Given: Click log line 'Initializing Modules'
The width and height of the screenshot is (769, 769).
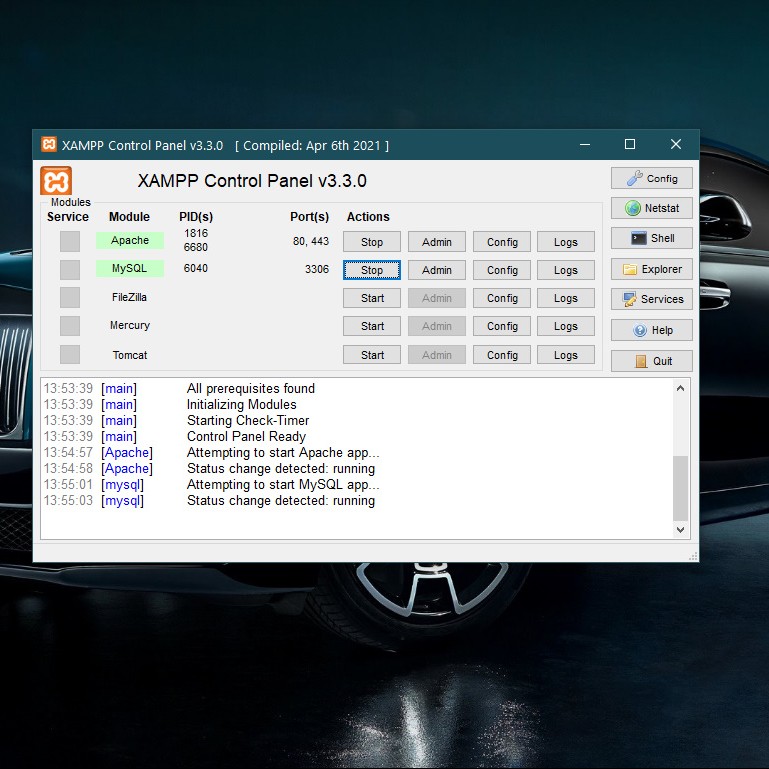Looking at the screenshot, I should [242, 405].
